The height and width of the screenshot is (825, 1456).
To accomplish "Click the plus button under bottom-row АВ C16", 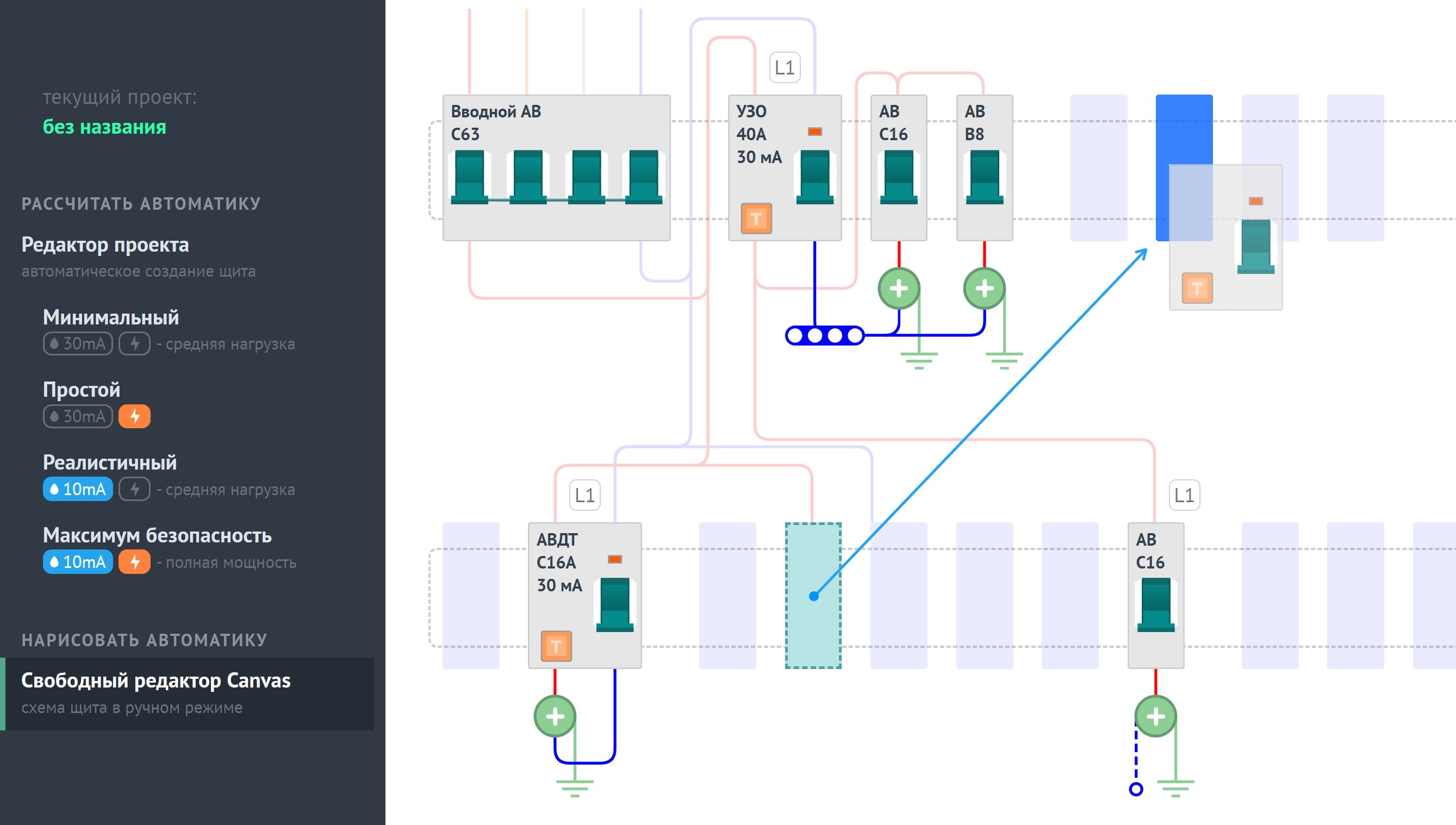I will pyautogui.click(x=1156, y=716).
